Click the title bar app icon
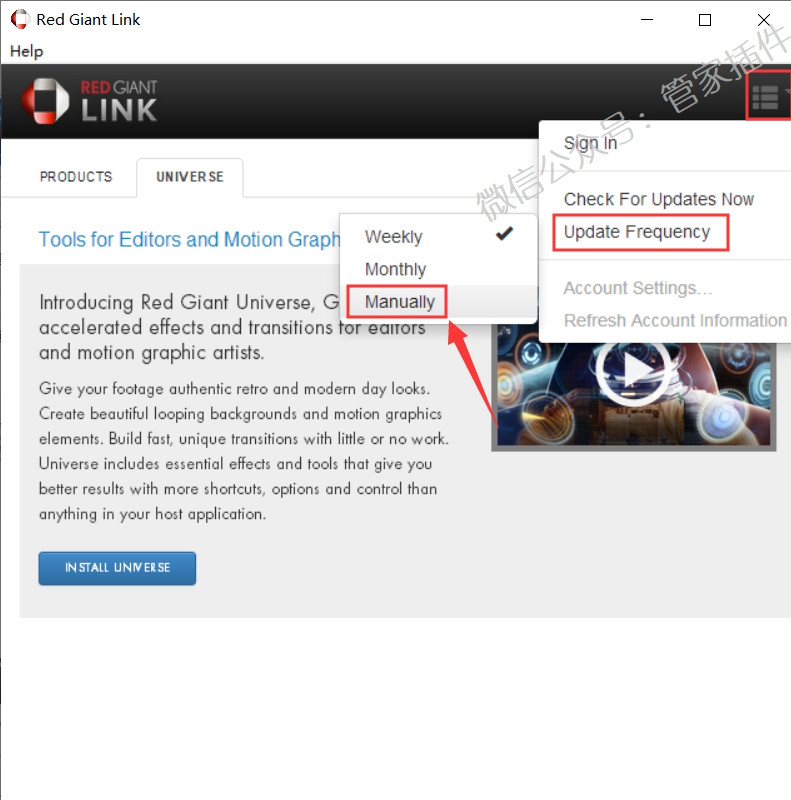791x800 pixels. click(20, 19)
